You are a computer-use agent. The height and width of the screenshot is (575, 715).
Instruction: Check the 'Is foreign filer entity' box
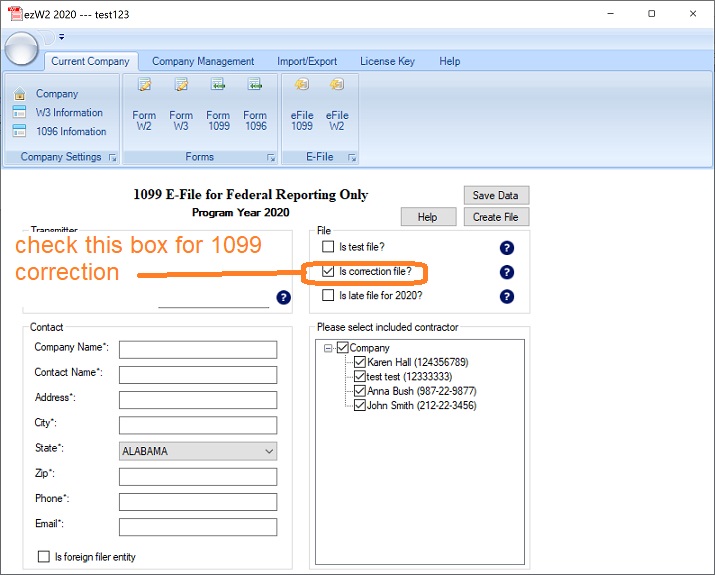click(43, 557)
